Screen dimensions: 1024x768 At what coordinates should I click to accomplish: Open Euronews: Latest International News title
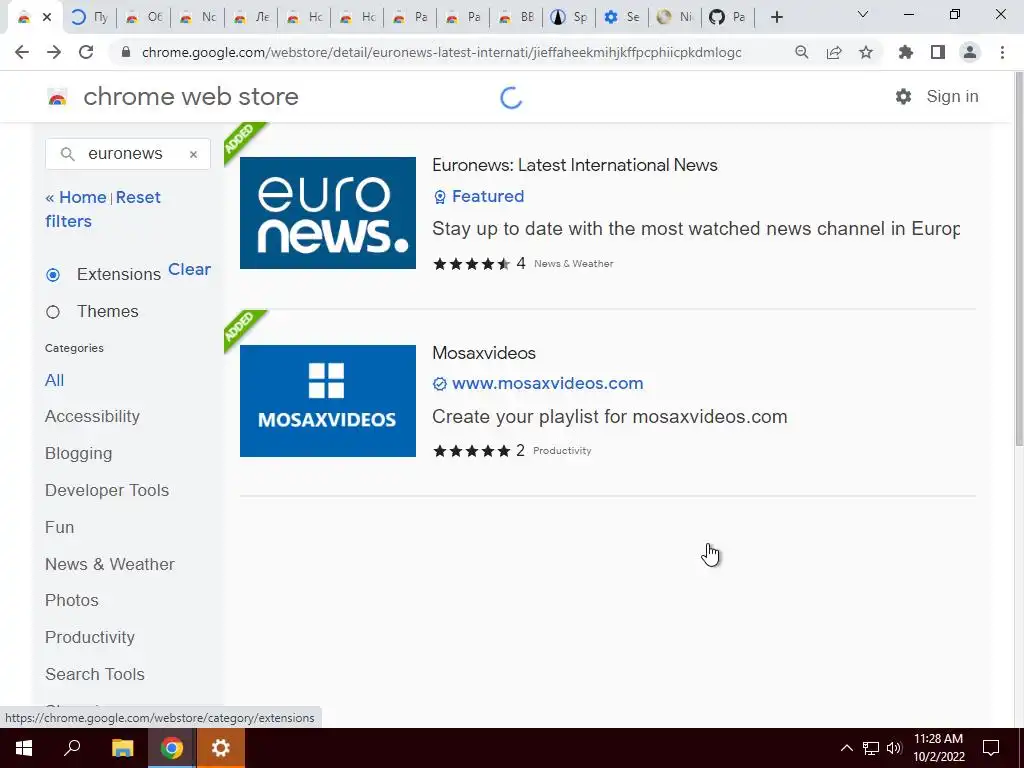click(x=575, y=165)
